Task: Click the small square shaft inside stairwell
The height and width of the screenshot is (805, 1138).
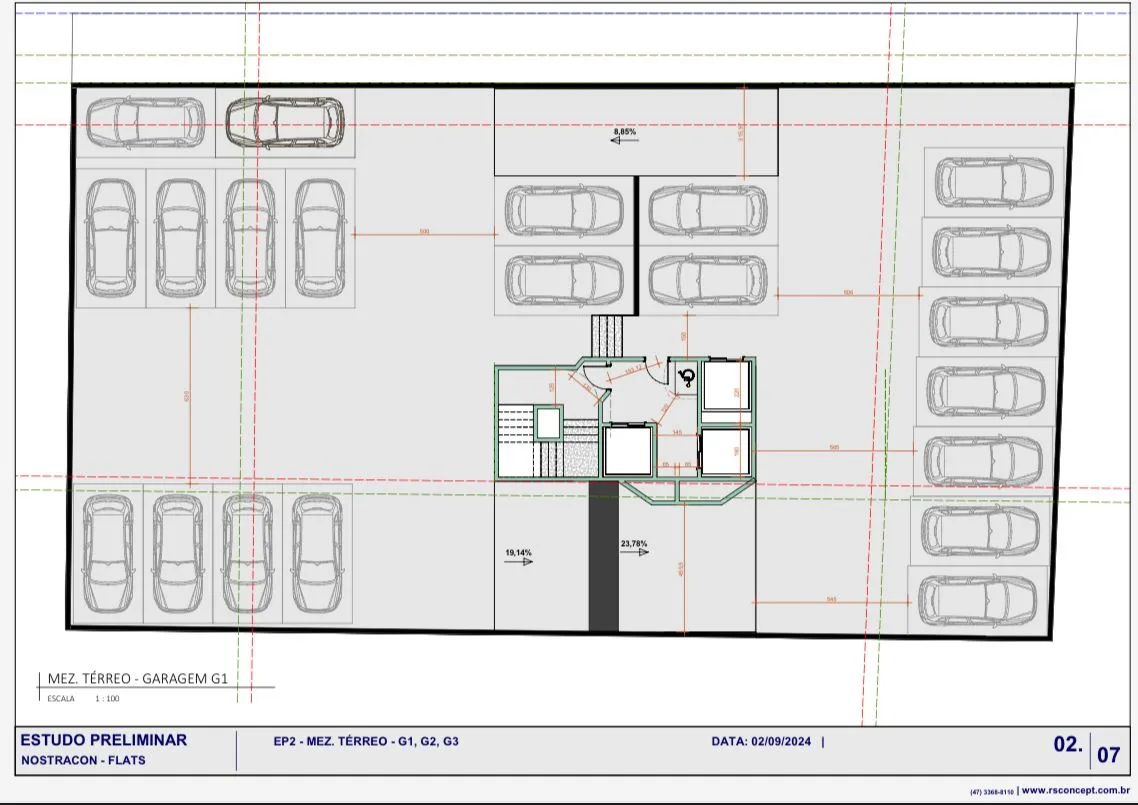Action: (x=549, y=424)
